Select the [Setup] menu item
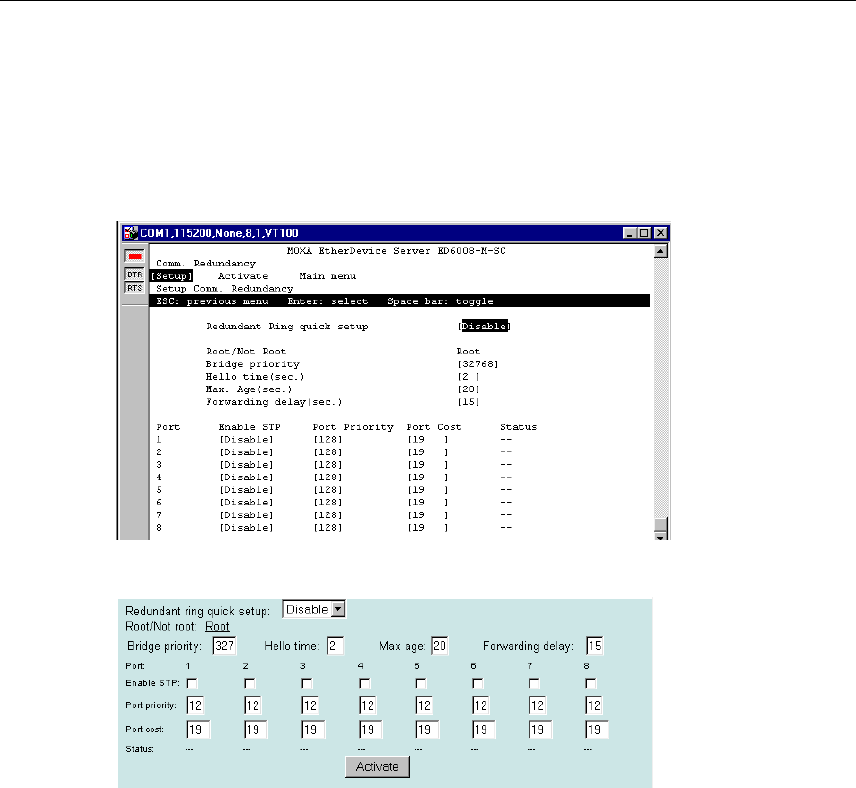The height and width of the screenshot is (788, 856). [171, 276]
